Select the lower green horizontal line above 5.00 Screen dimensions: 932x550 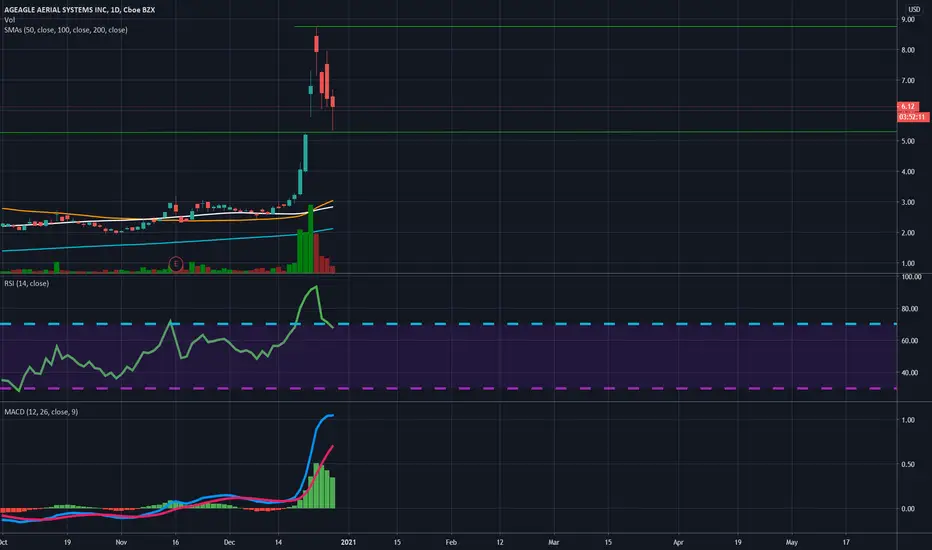448,132
